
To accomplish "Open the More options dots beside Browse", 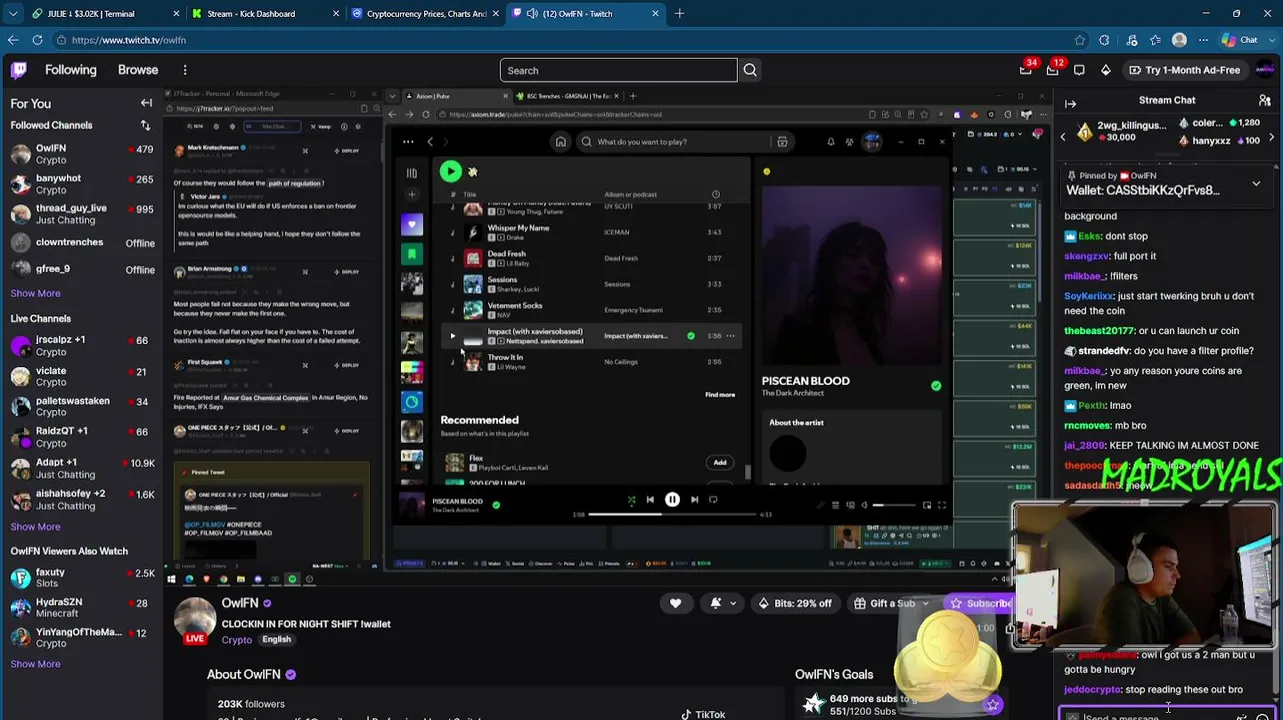I will coord(185,70).
